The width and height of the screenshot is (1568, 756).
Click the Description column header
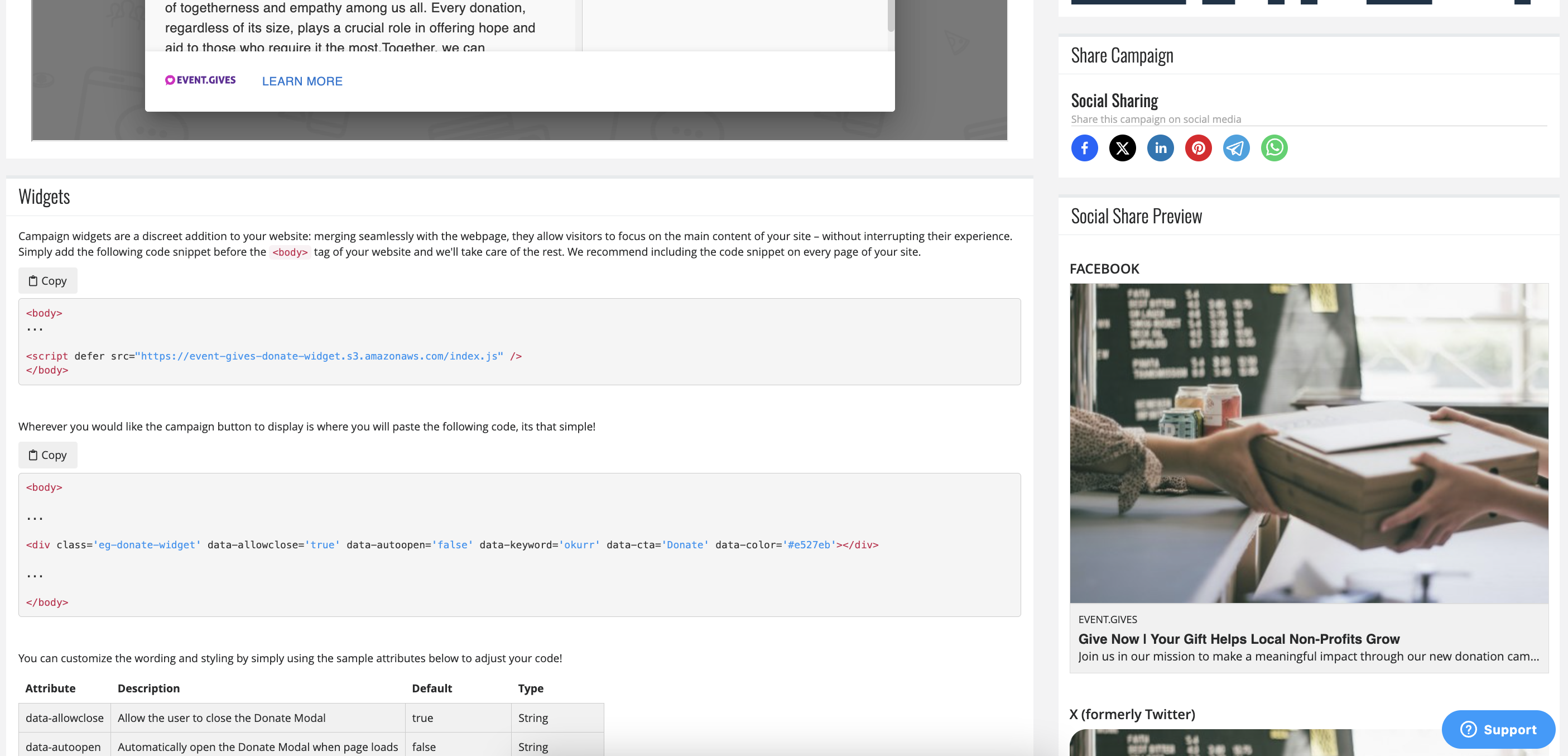[148, 688]
